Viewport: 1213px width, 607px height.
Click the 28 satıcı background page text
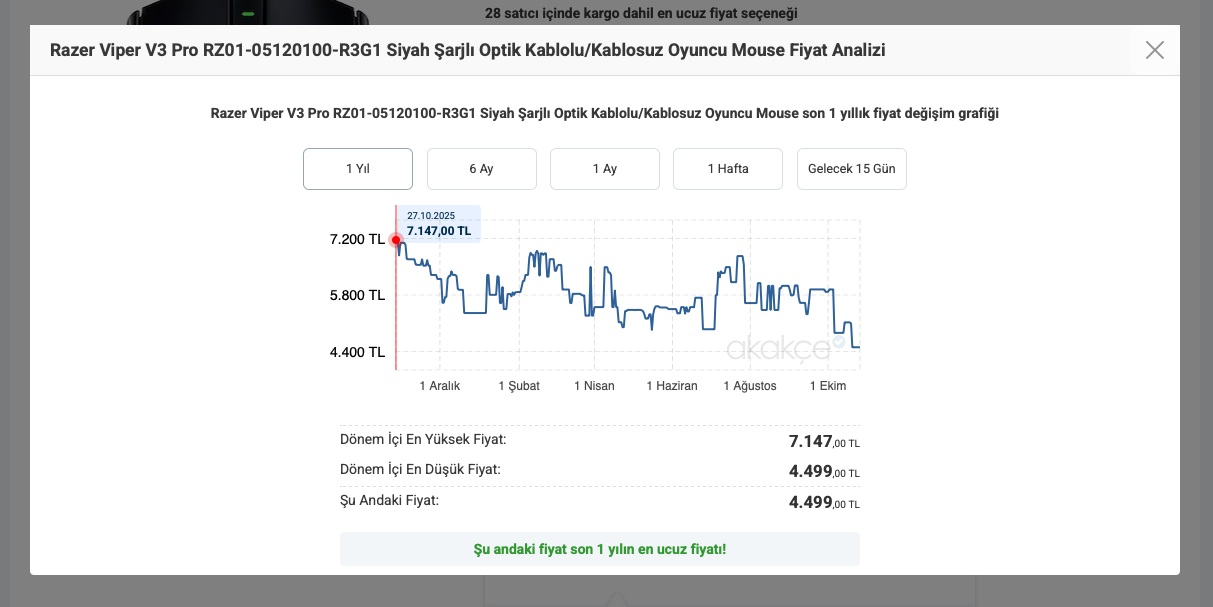(641, 14)
